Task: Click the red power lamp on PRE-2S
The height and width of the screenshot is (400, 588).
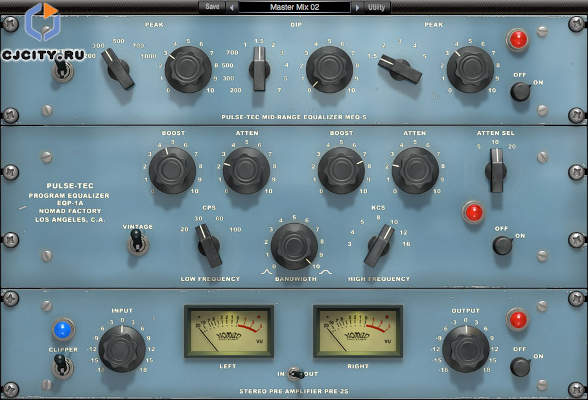Action: 517,320
